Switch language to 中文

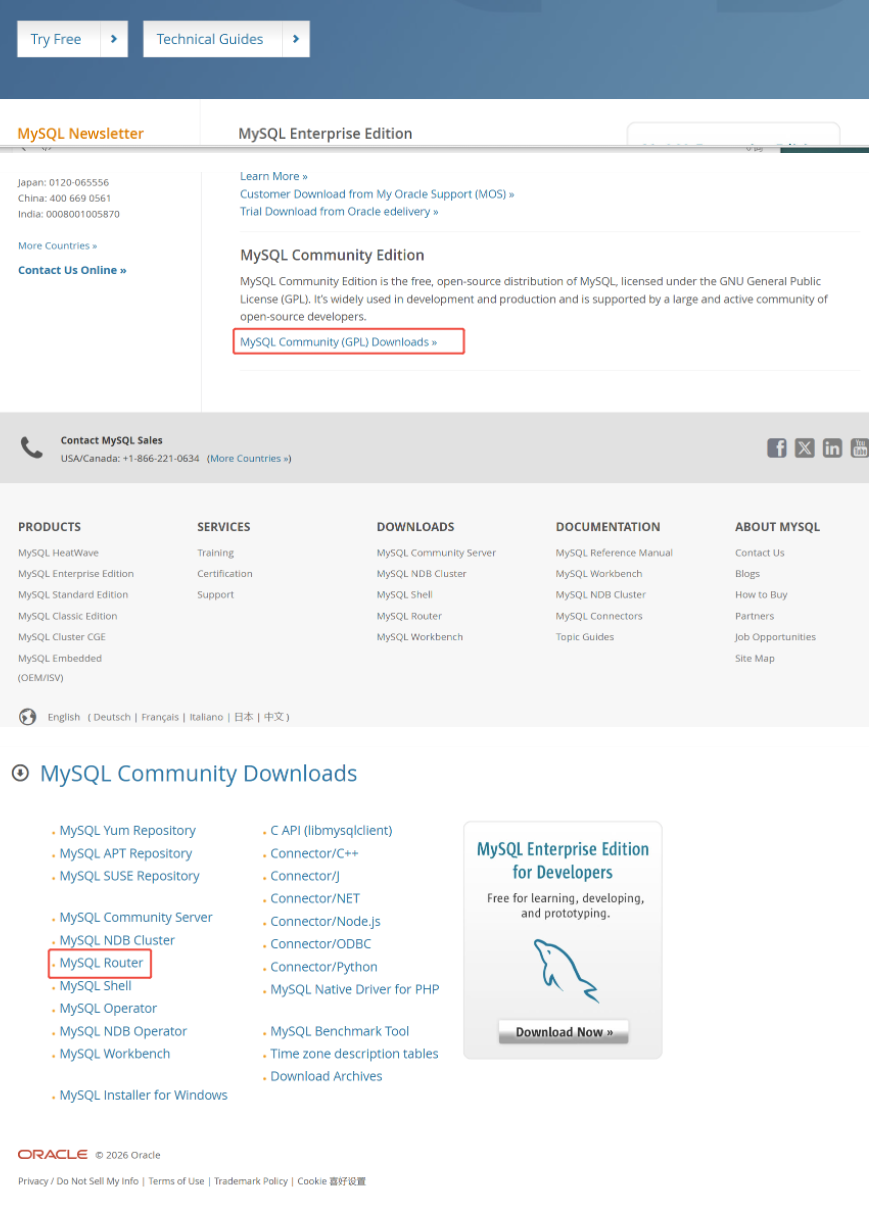pos(274,717)
